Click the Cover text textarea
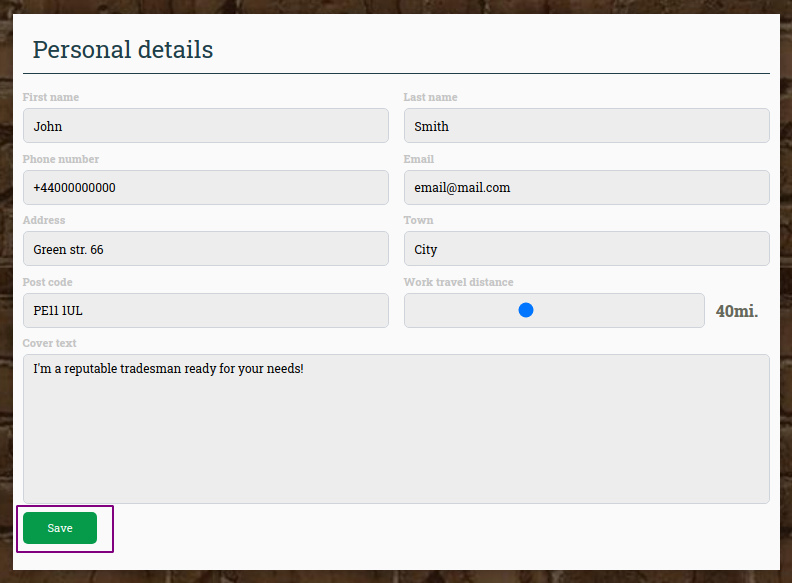 (x=396, y=428)
